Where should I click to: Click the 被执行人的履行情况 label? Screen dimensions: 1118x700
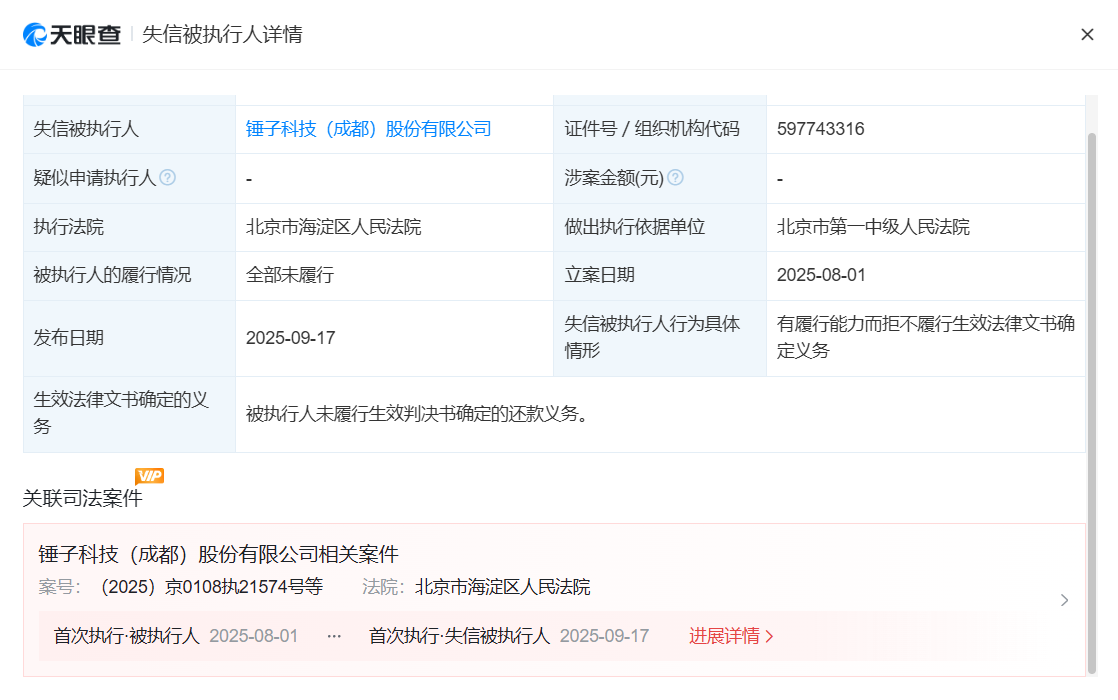[x=113, y=275]
